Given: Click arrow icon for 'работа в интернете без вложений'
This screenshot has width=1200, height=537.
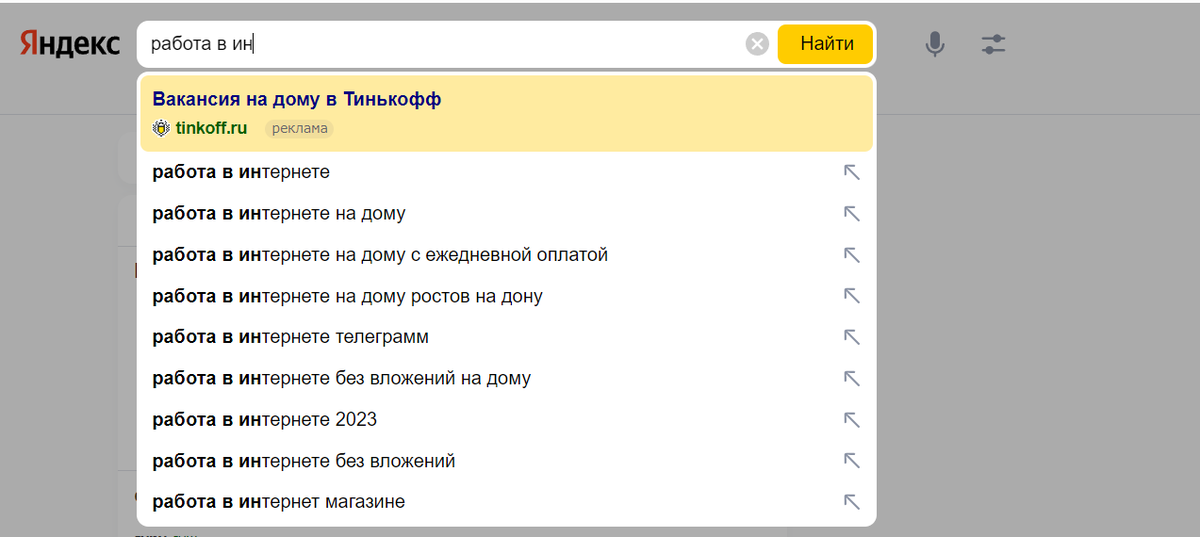Looking at the screenshot, I should [852, 461].
